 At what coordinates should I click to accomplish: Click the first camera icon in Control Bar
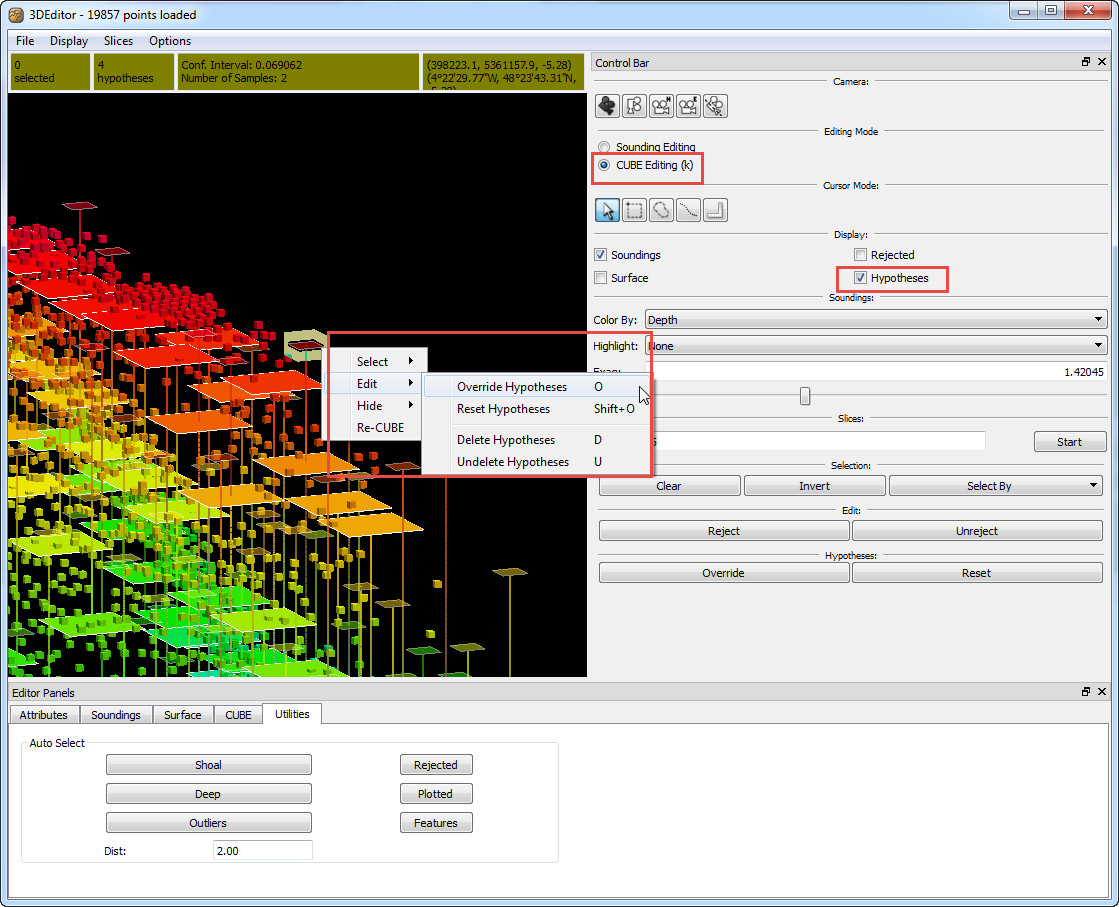pyautogui.click(x=607, y=106)
